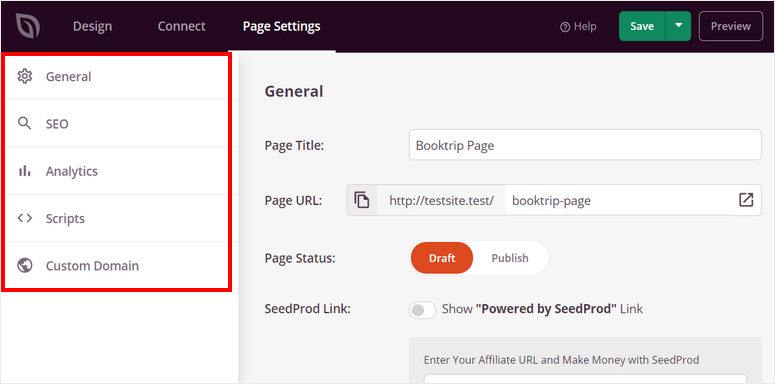Click the SeedProd leaf logo
Screen dimensions: 775x384
click(27, 26)
